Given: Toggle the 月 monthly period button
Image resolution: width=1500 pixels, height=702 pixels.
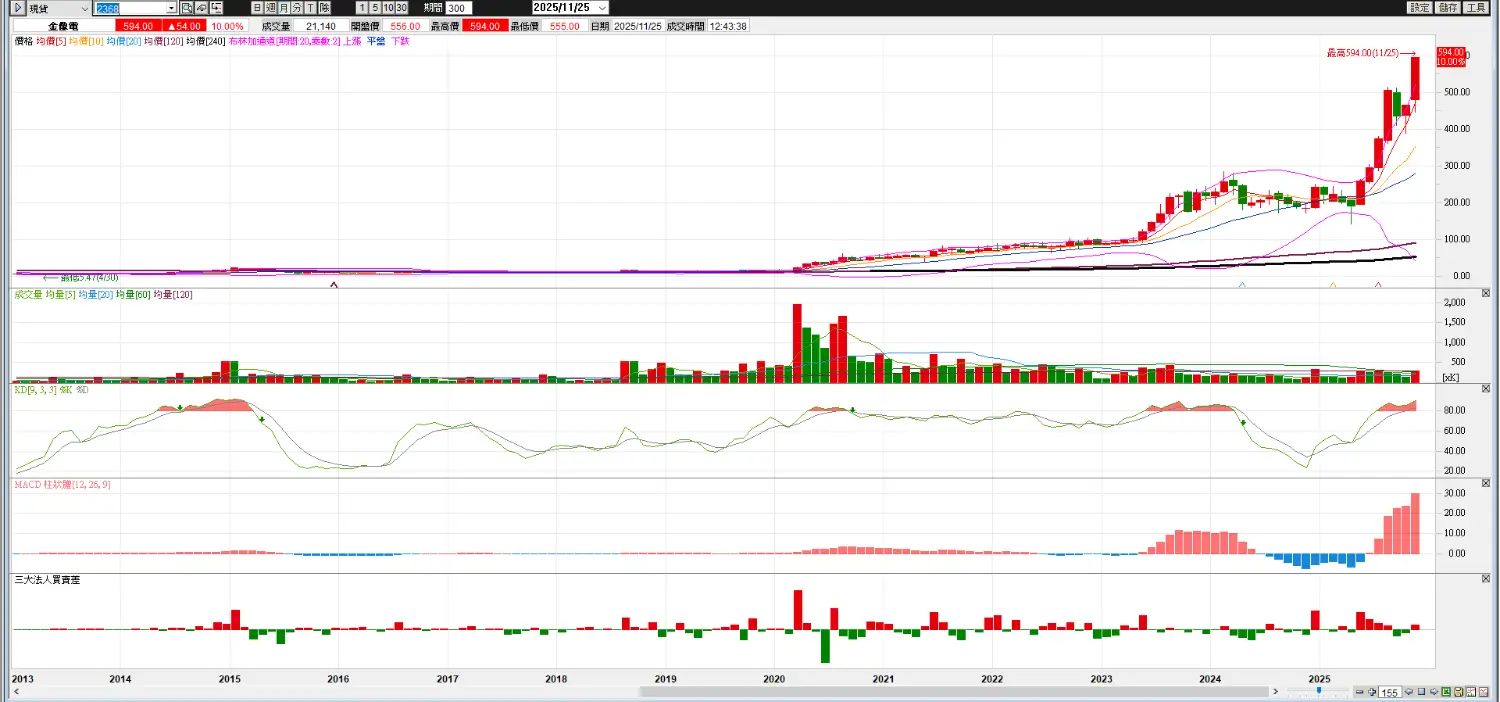Looking at the screenshot, I should (x=283, y=8).
